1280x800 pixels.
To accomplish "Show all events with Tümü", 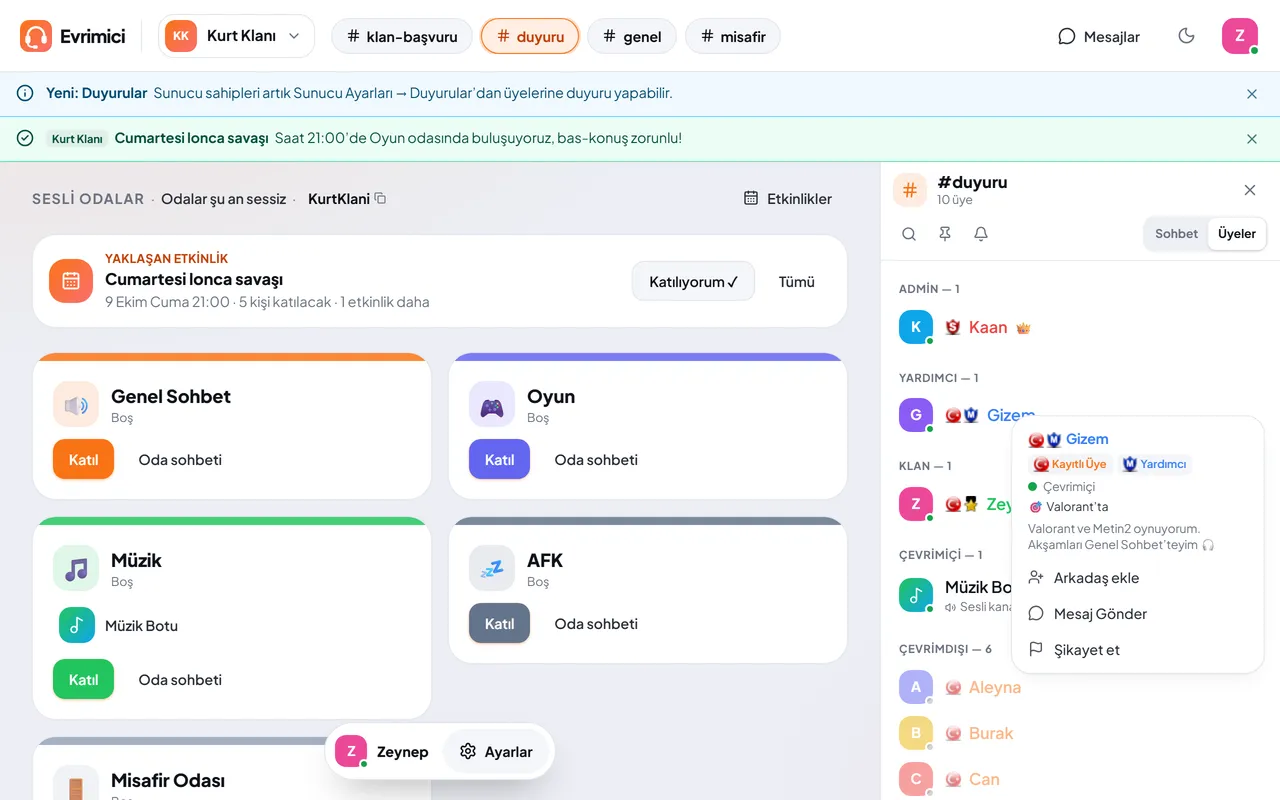I will (x=797, y=282).
